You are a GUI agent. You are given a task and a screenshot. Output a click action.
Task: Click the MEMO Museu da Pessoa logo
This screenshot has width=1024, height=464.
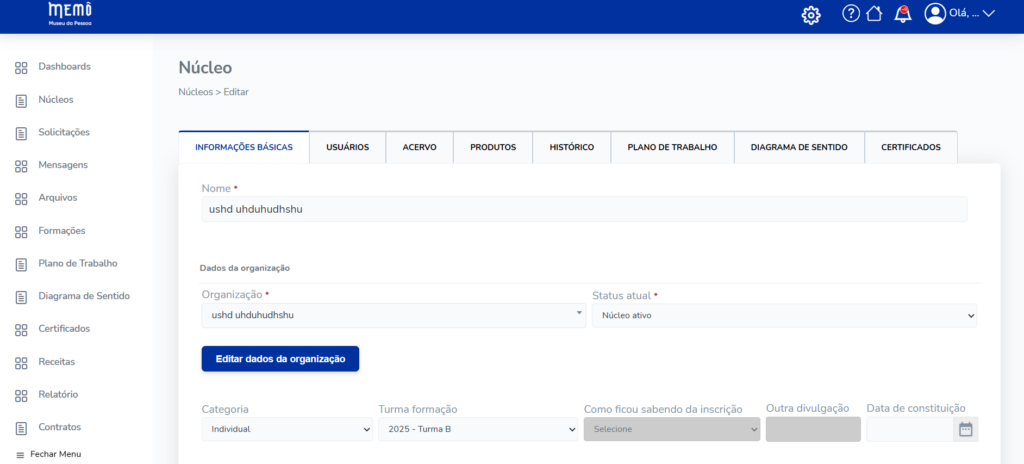tap(69, 14)
